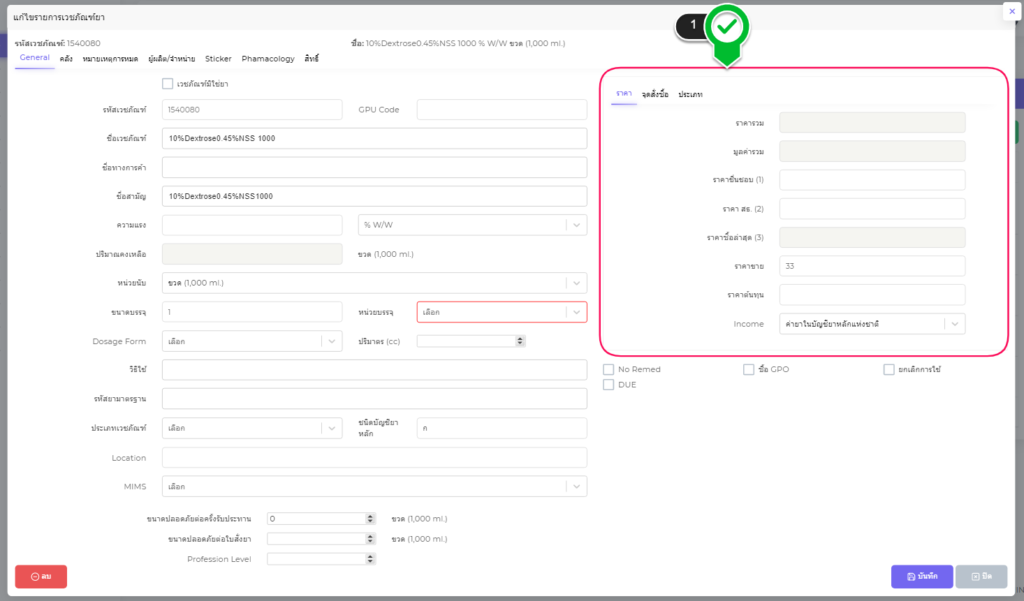Open the Phamacology tab
The width and height of the screenshot is (1024, 601).
point(268,59)
